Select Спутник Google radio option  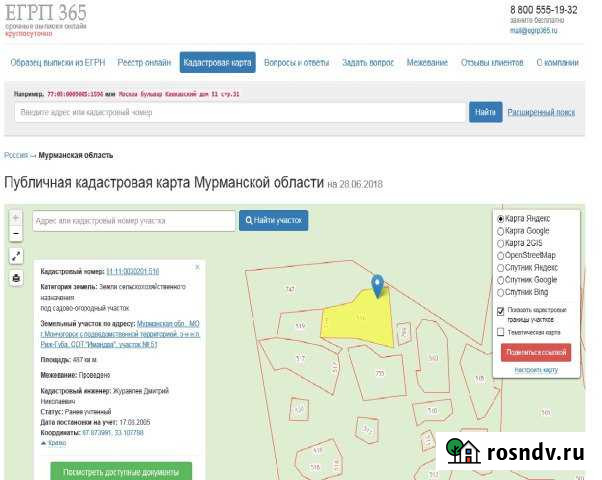500,280
